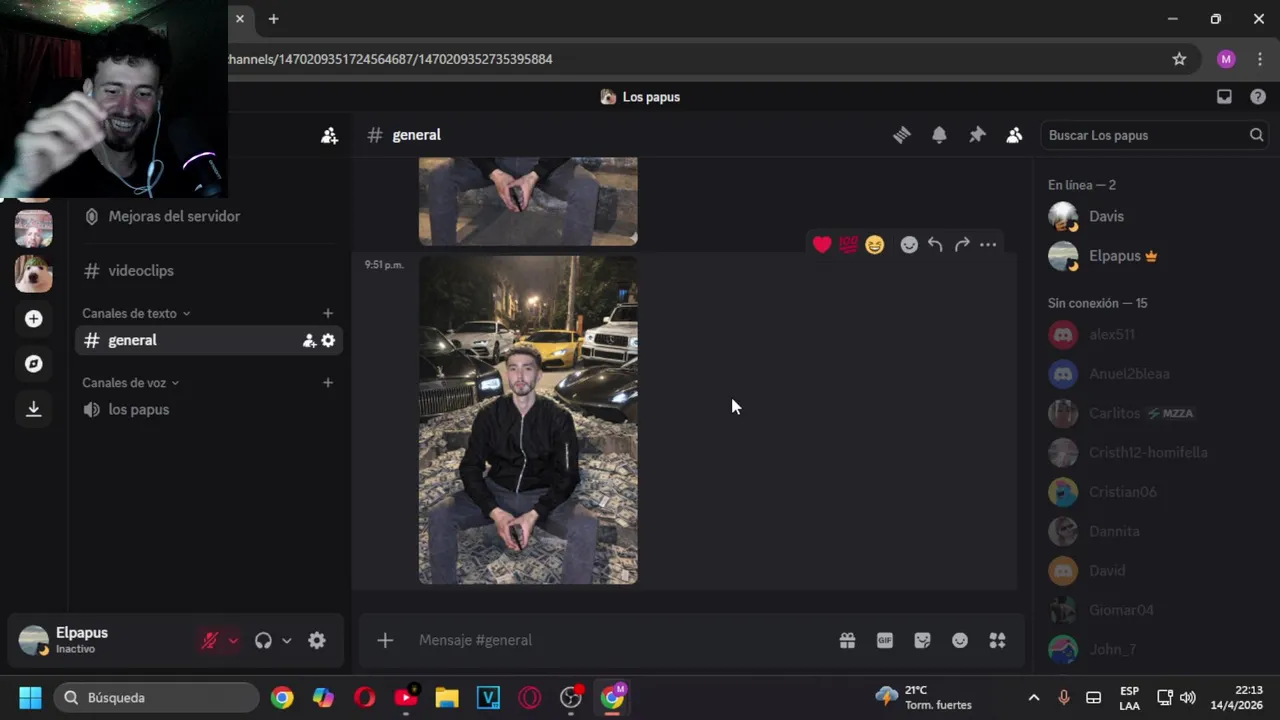Open videoclips channel
1280x720 pixels.
coord(208,271)
